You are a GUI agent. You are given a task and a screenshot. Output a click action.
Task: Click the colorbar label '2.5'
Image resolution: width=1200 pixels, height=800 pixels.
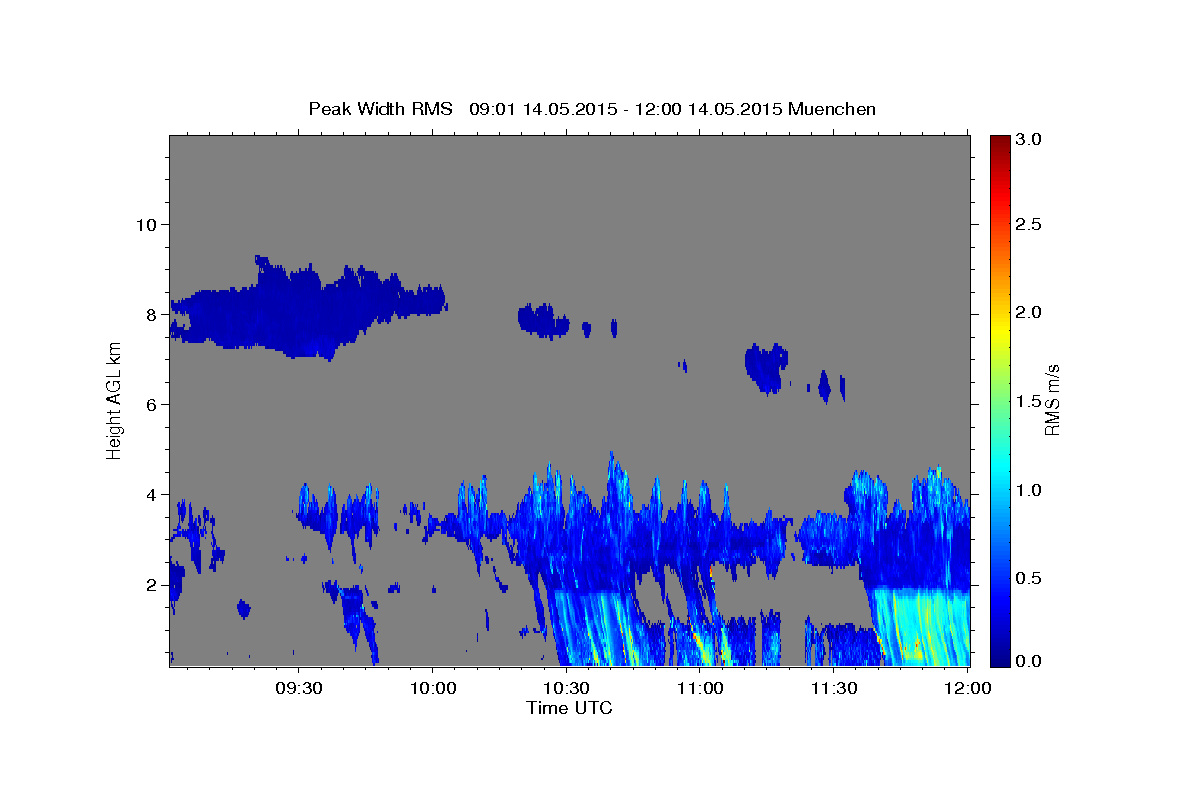[1030, 224]
